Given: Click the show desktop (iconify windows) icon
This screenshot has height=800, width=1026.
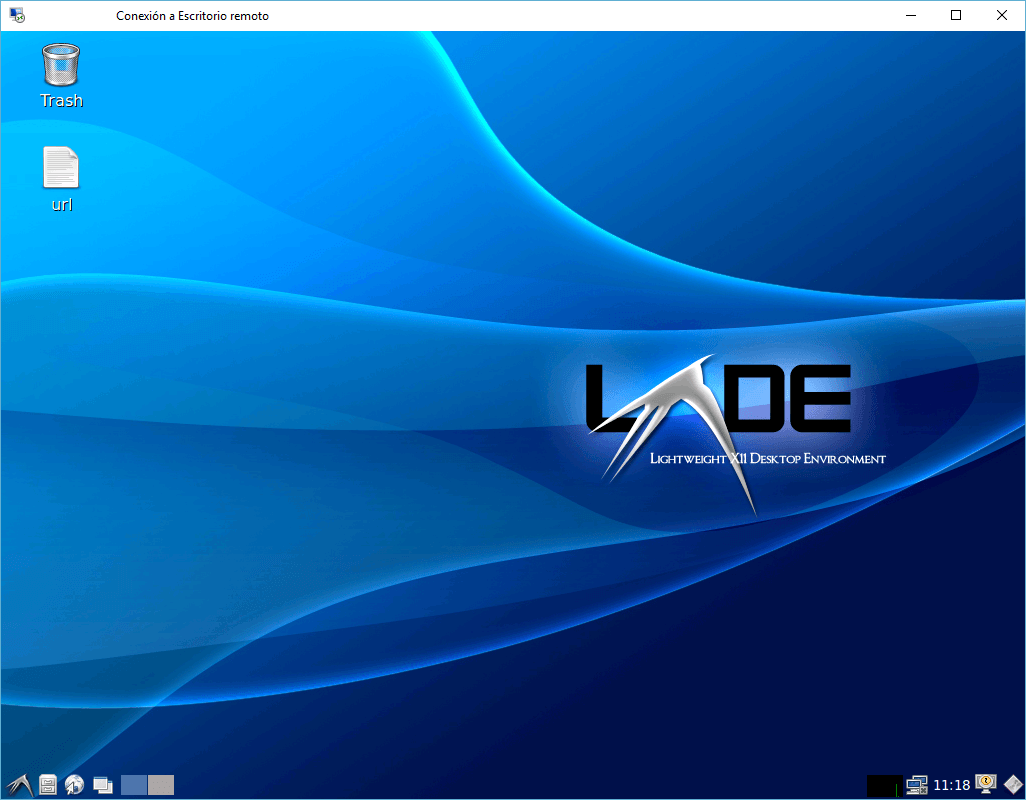Looking at the screenshot, I should point(103,785).
